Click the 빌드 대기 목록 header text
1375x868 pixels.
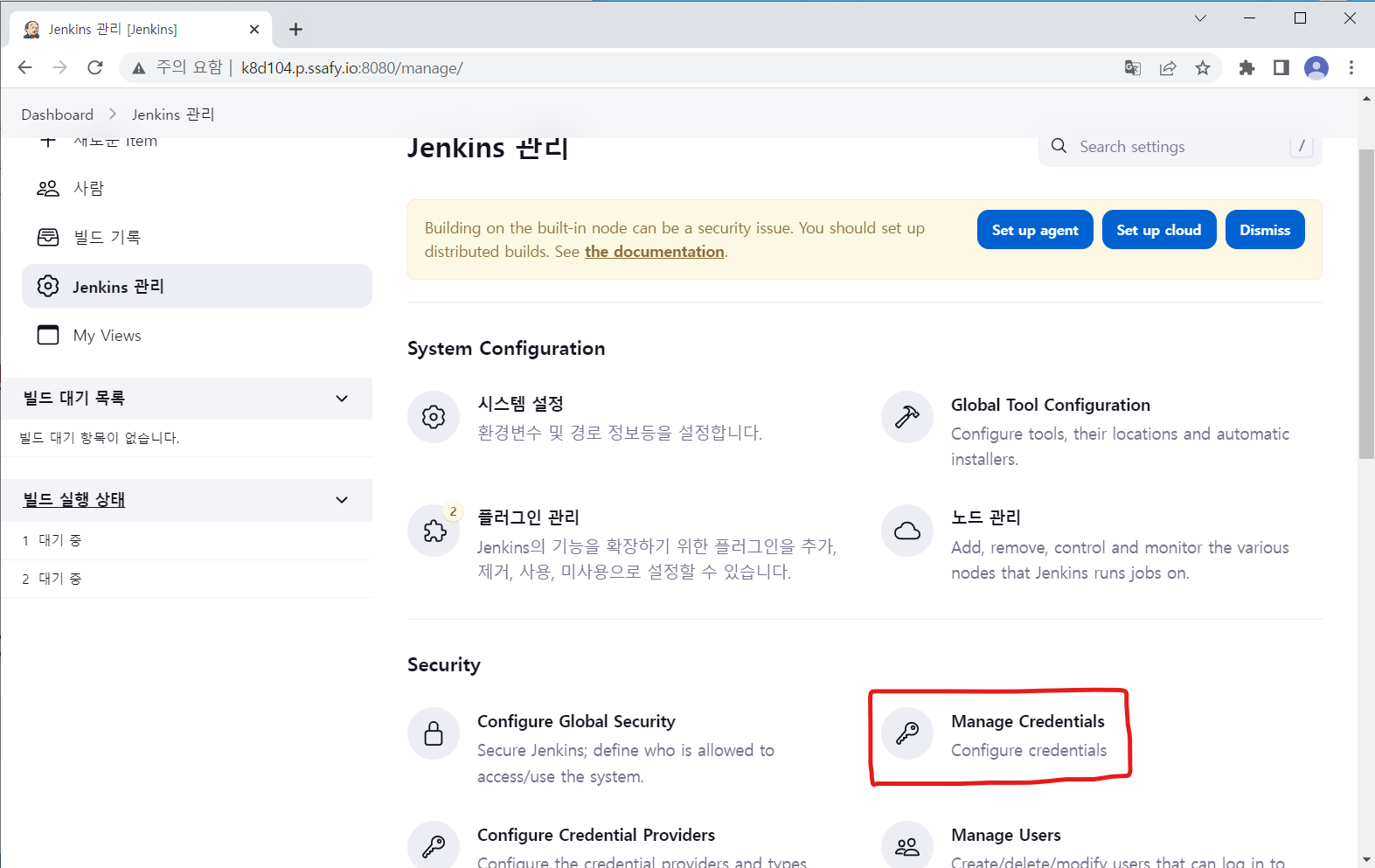click(x=74, y=398)
